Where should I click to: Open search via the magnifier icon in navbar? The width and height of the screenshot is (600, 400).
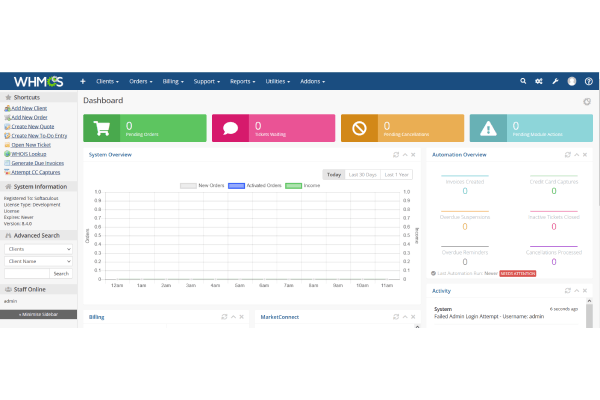pyautogui.click(x=523, y=81)
